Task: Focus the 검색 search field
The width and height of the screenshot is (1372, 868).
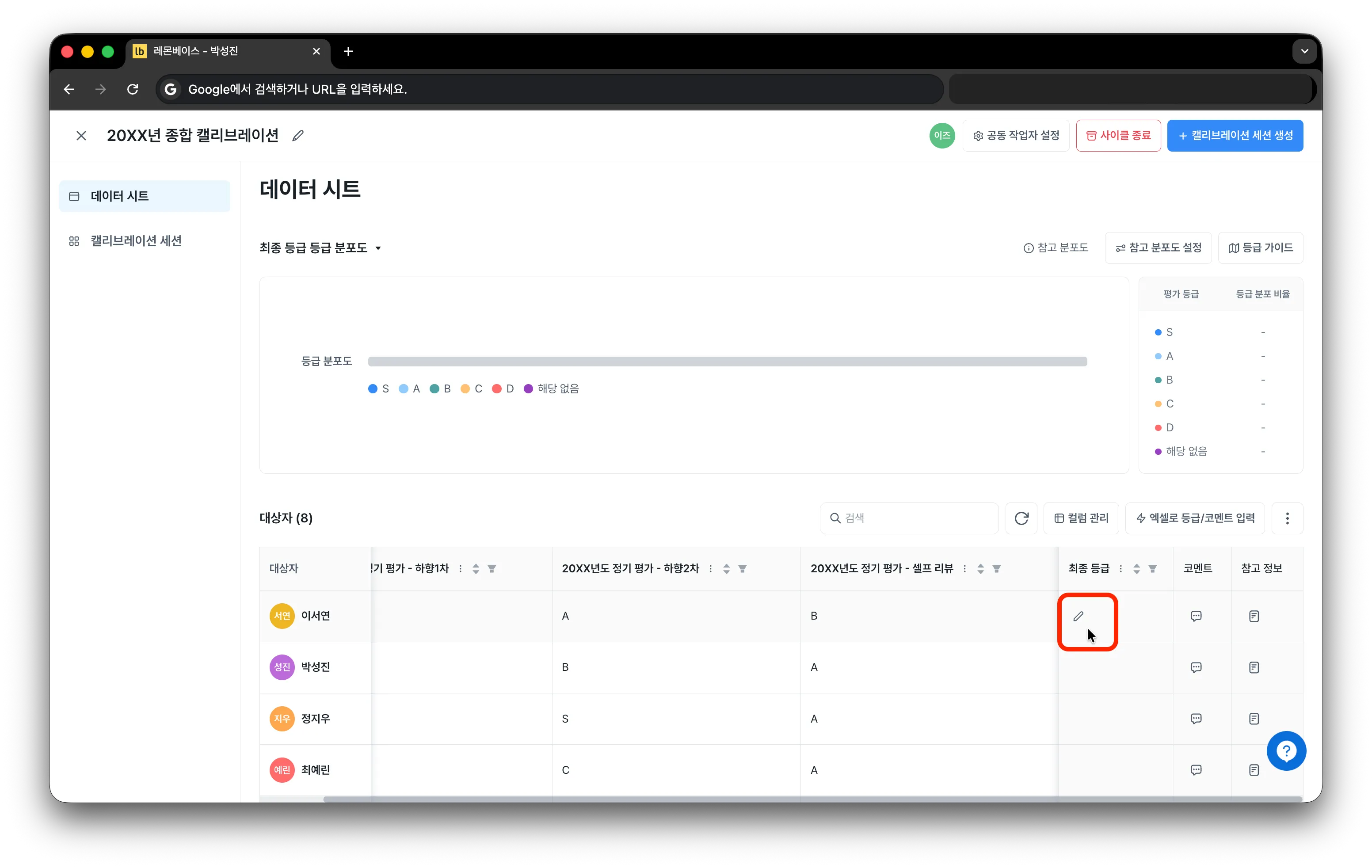Action: 909,518
